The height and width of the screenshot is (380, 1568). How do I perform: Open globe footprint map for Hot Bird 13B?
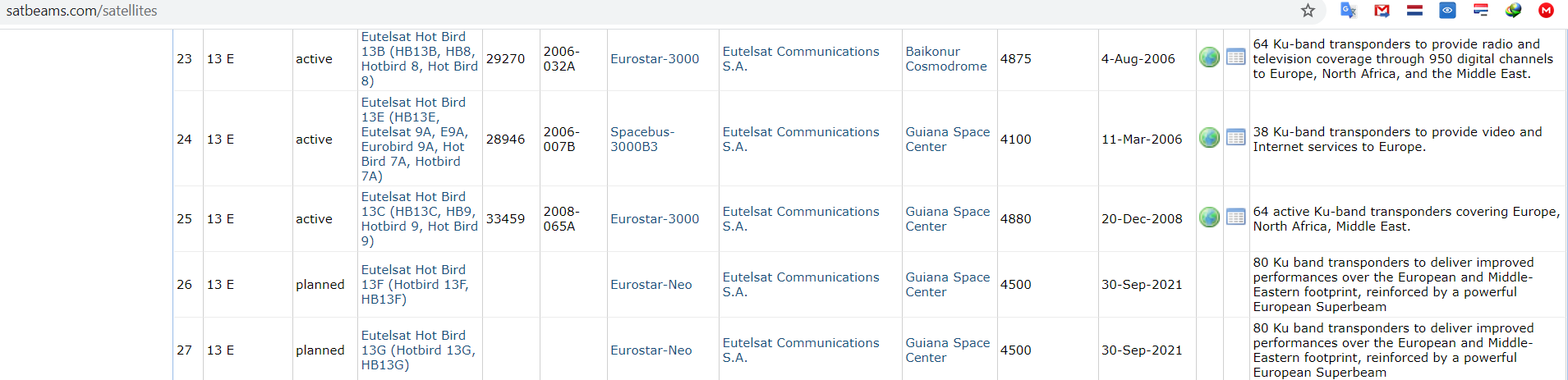tap(1209, 57)
